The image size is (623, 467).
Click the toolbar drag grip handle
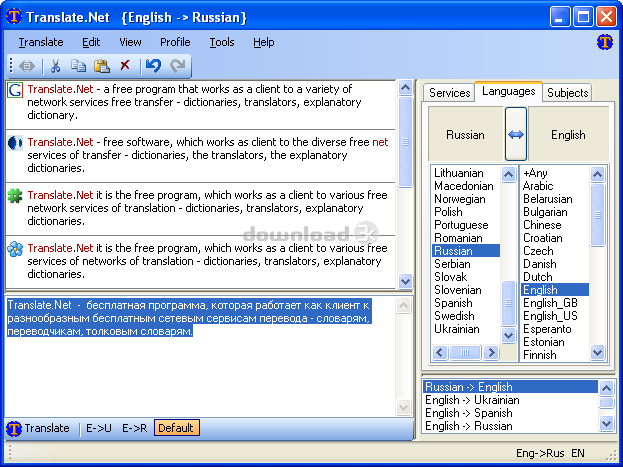pos(11,66)
